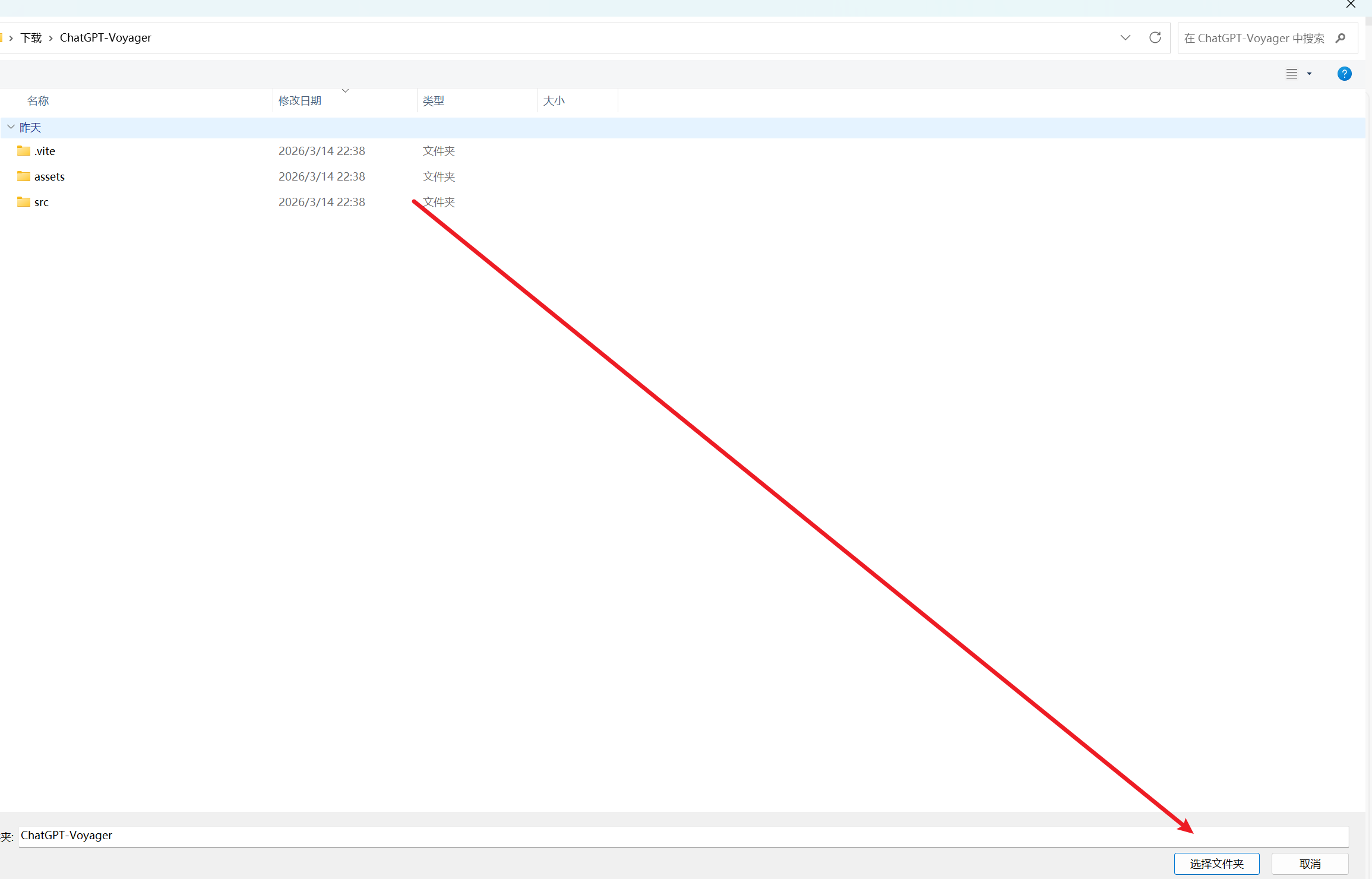The width and height of the screenshot is (1372, 879).
Task: Select the assets folder icon
Action: (24, 176)
